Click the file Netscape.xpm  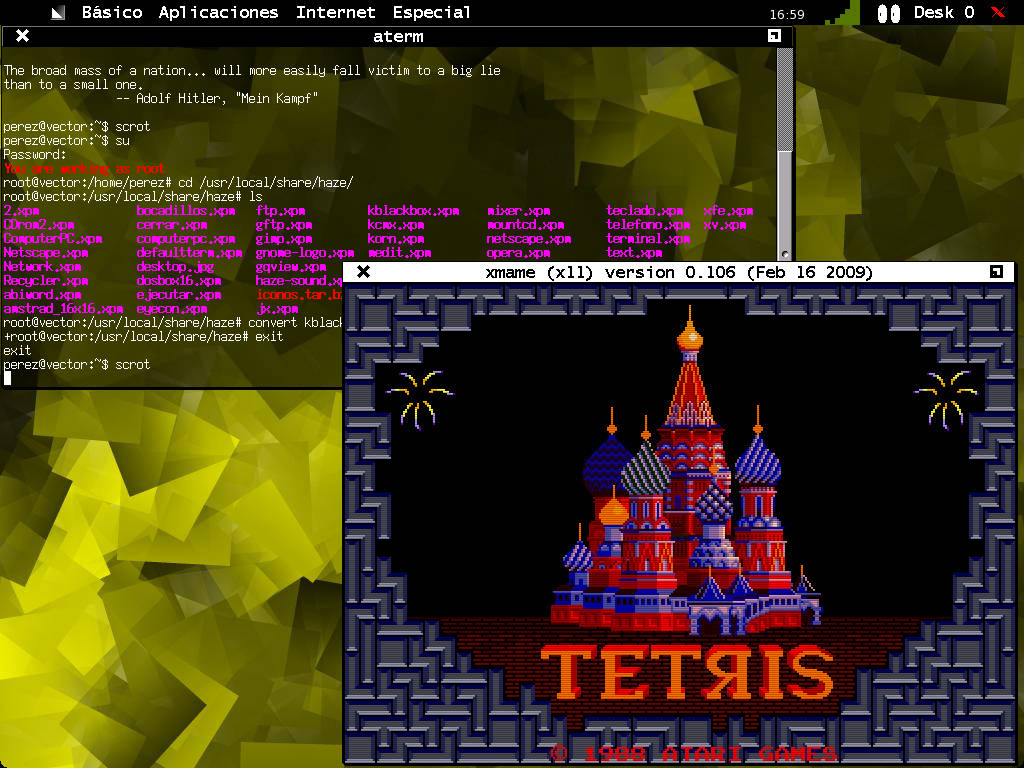(46, 253)
